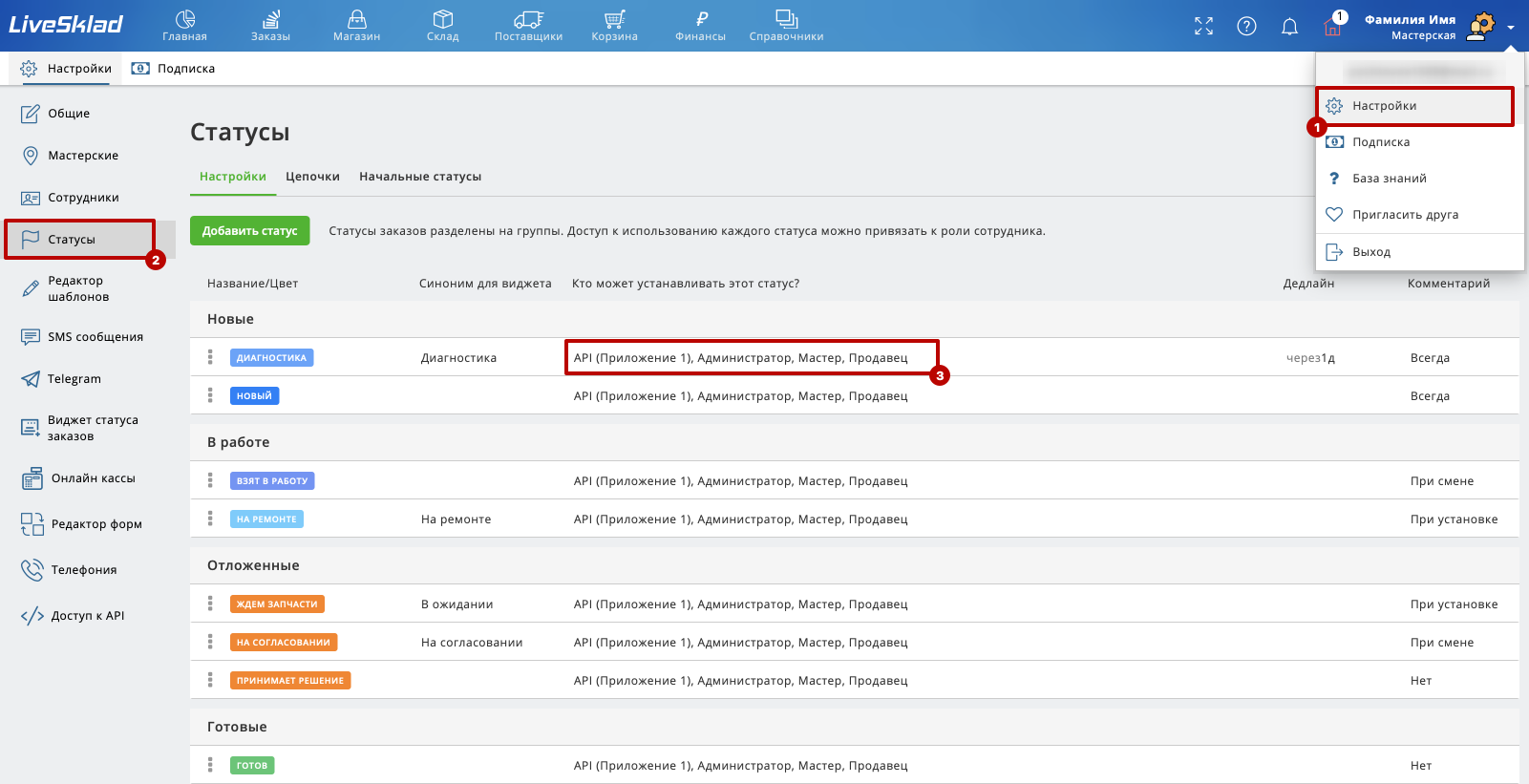
Task: Switch to the Цепочки tab
Action: click(312, 177)
